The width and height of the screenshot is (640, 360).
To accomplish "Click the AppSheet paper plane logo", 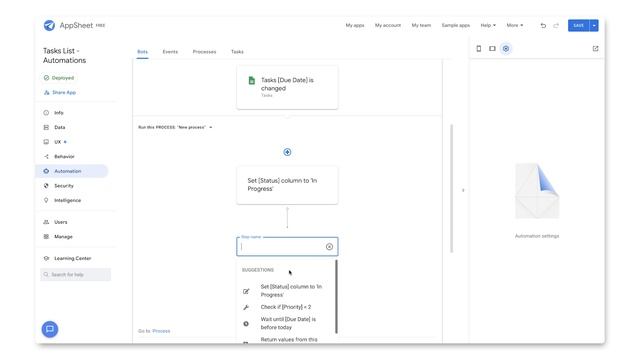I will pyautogui.click(x=49, y=25).
